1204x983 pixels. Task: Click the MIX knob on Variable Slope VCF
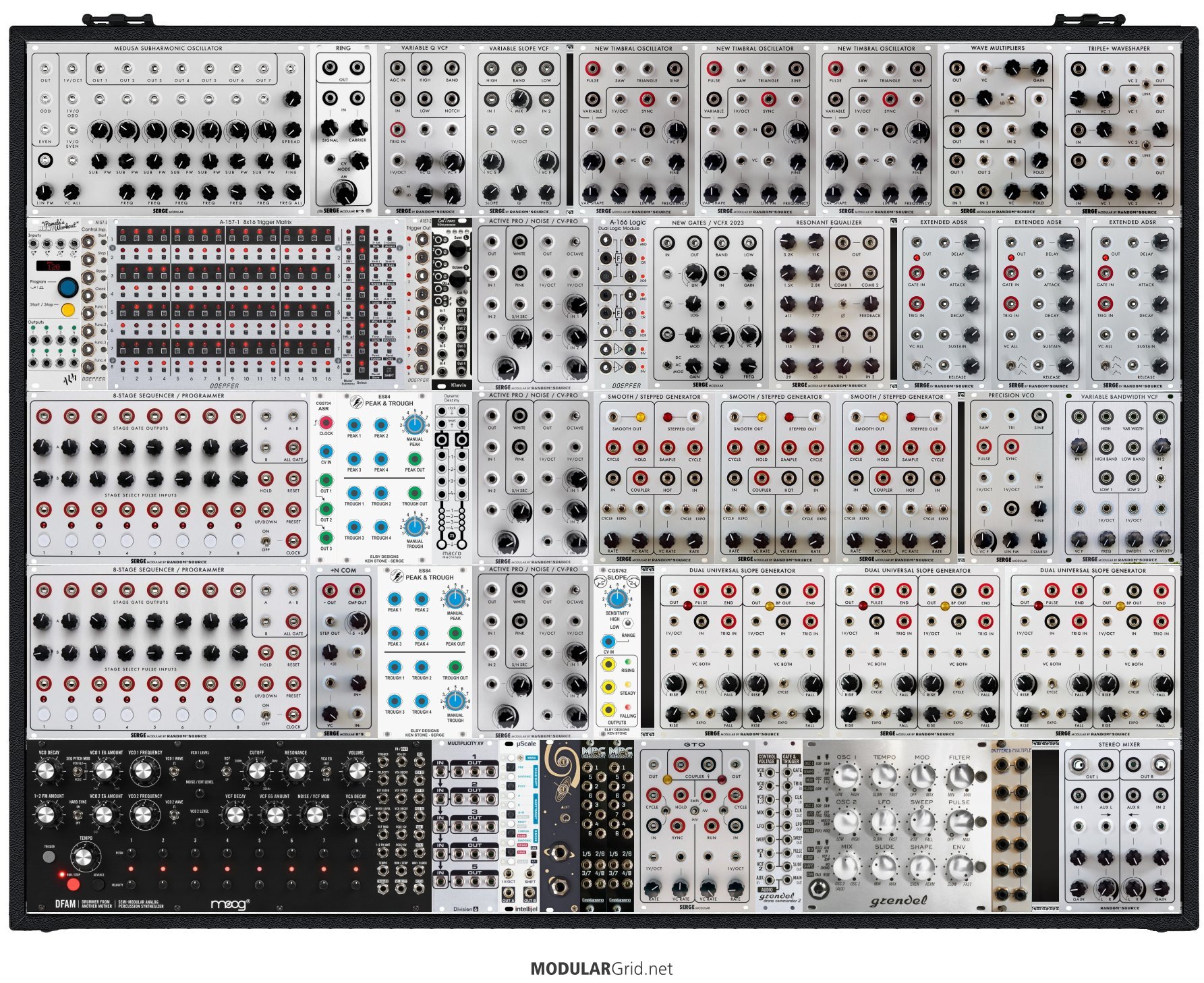pyautogui.click(x=519, y=99)
